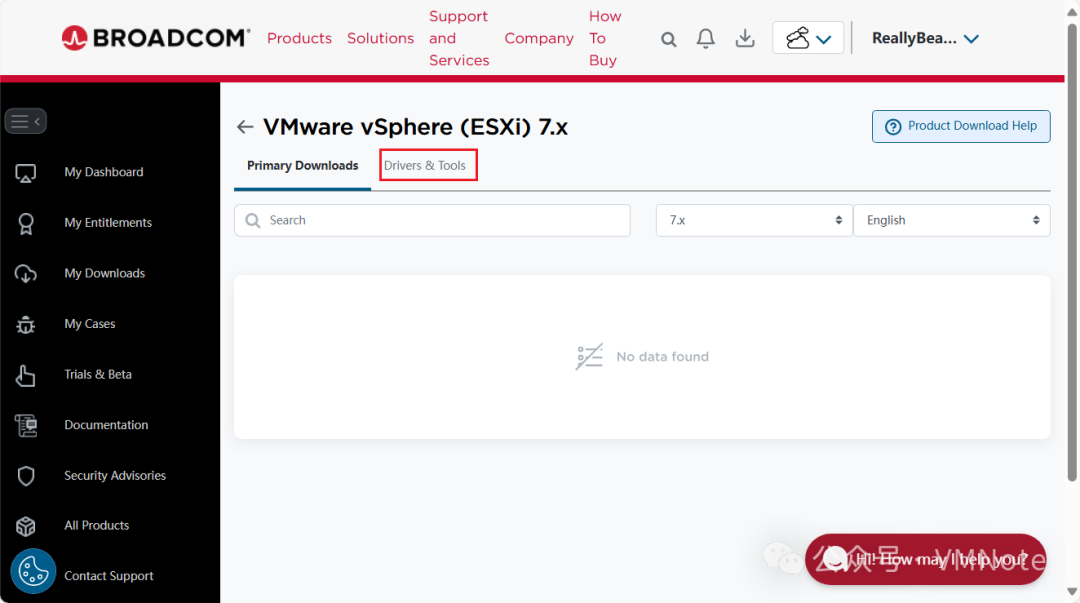Screen dimensions: 1080x603
Task: Click the My Dashboard monitor icon
Action: 25,173
